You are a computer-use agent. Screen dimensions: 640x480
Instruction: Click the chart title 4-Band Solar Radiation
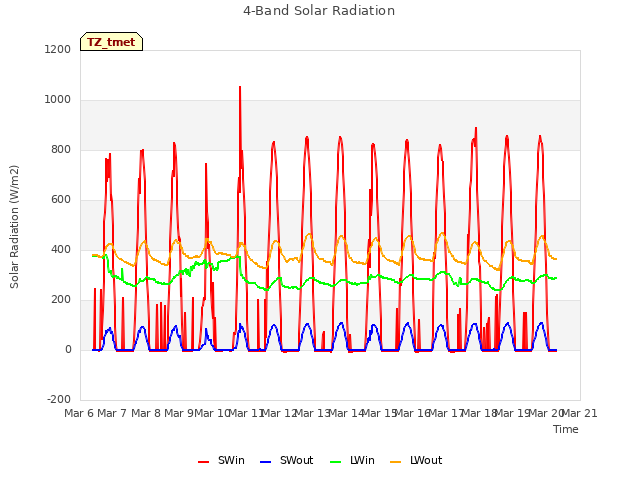click(319, 11)
